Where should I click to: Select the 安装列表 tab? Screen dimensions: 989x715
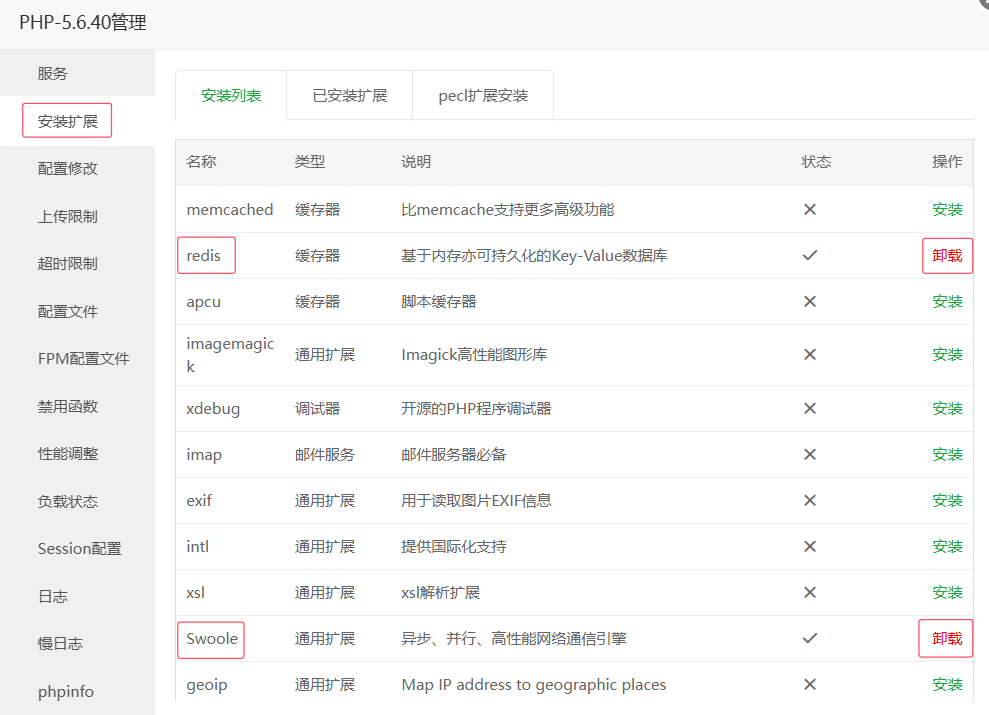tap(231, 96)
